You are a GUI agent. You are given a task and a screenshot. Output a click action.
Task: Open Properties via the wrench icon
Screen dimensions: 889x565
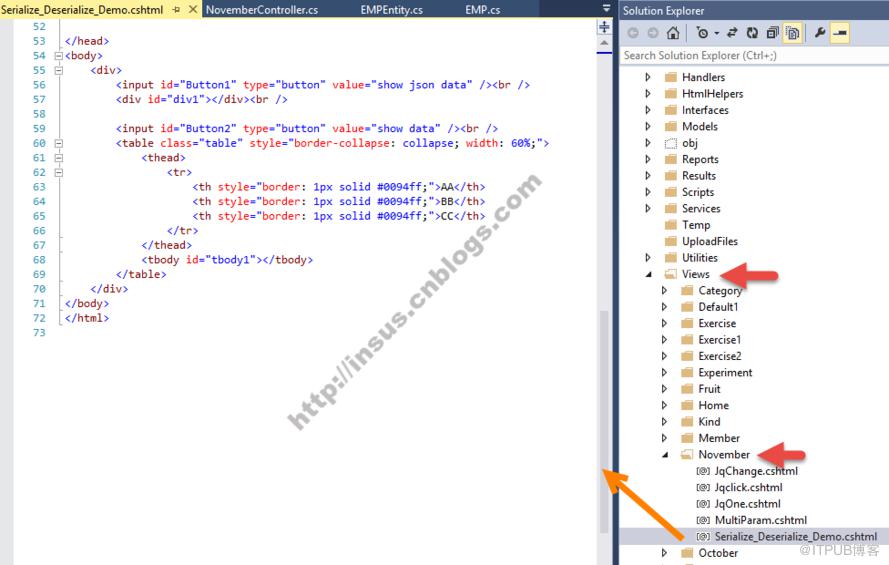[x=820, y=33]
